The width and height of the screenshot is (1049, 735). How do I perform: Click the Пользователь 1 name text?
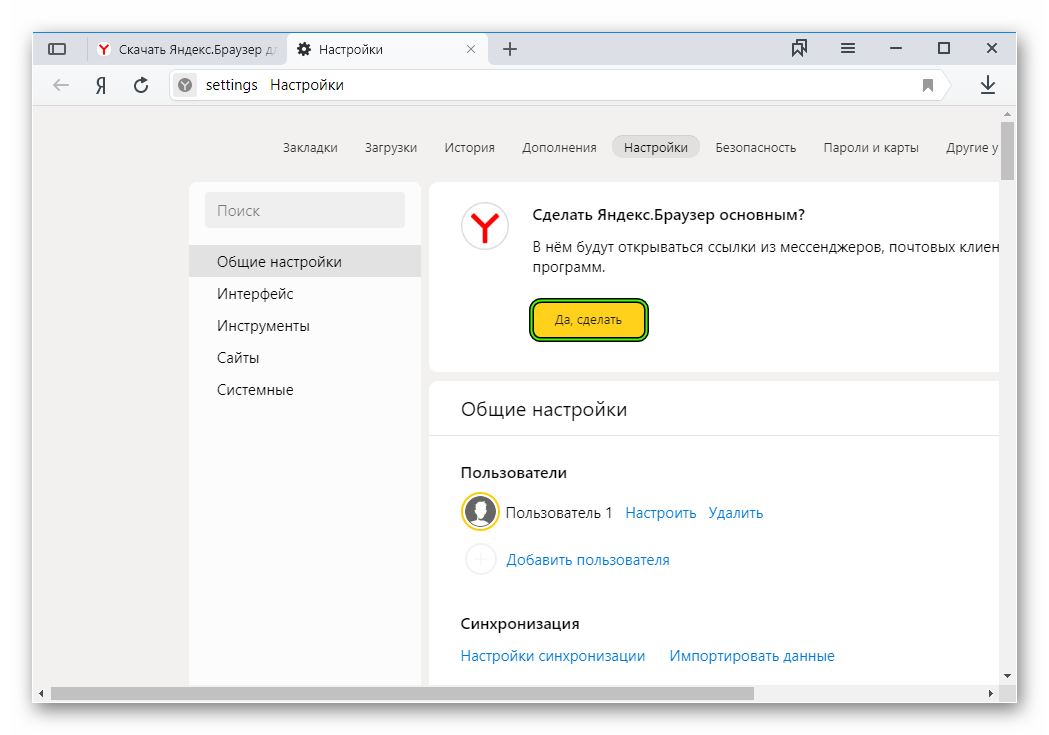(559, 513)
